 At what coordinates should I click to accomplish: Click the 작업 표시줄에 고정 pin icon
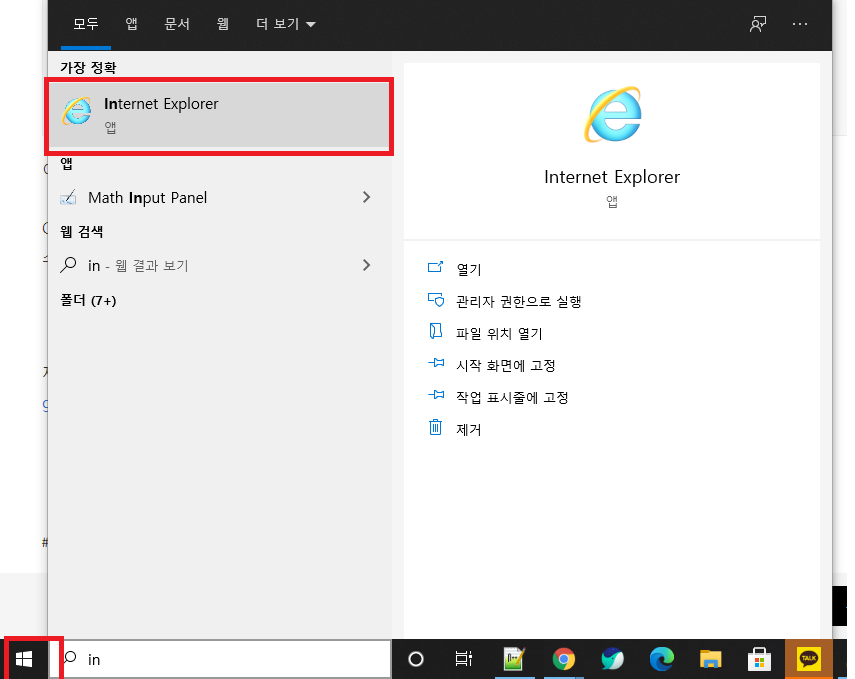click(436, 394)
